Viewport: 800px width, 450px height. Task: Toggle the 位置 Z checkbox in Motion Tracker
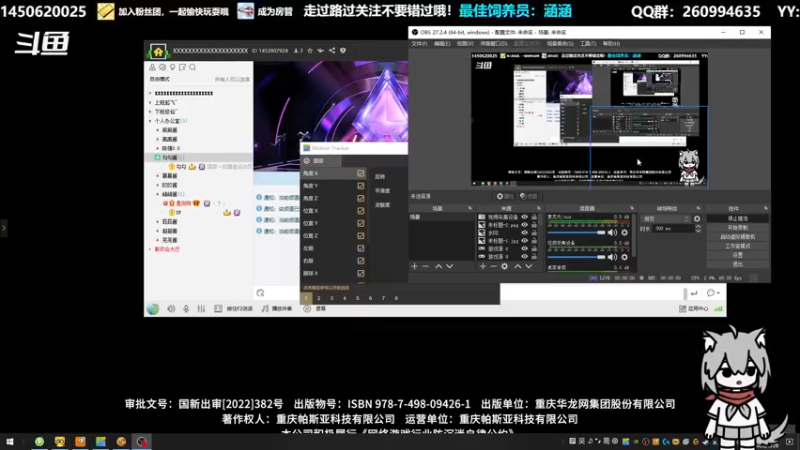361,236
